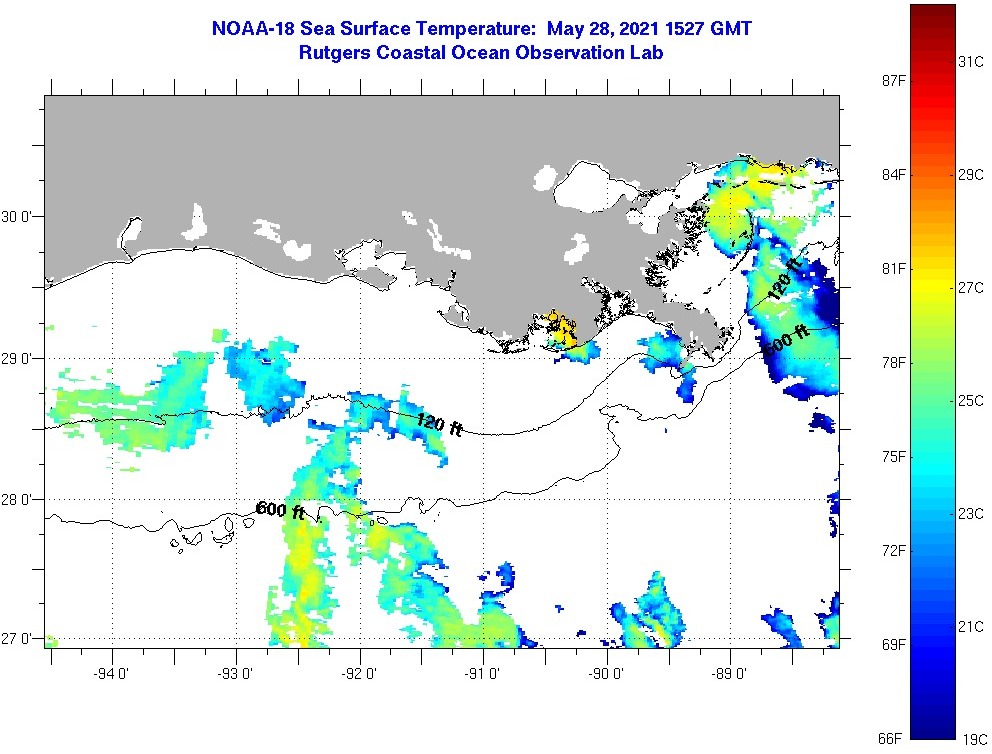The width and height of the screenshot is (992, 754).
Task: Click the 120 ft contour label near -91
Action: (439, 424)
